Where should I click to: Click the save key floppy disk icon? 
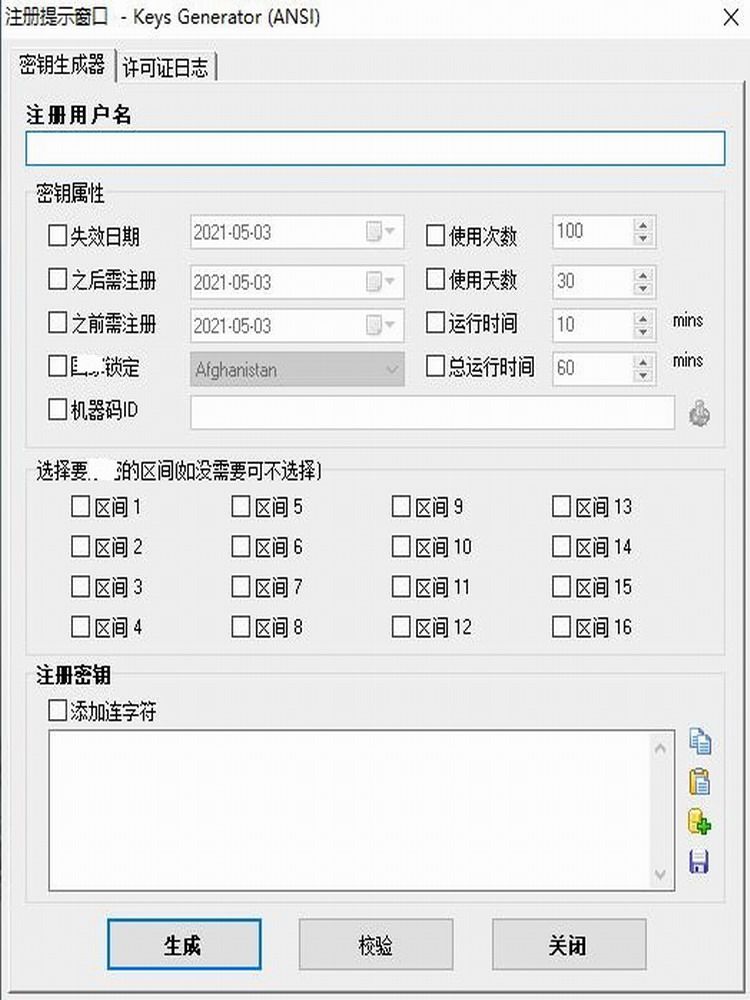pos(699,862)
